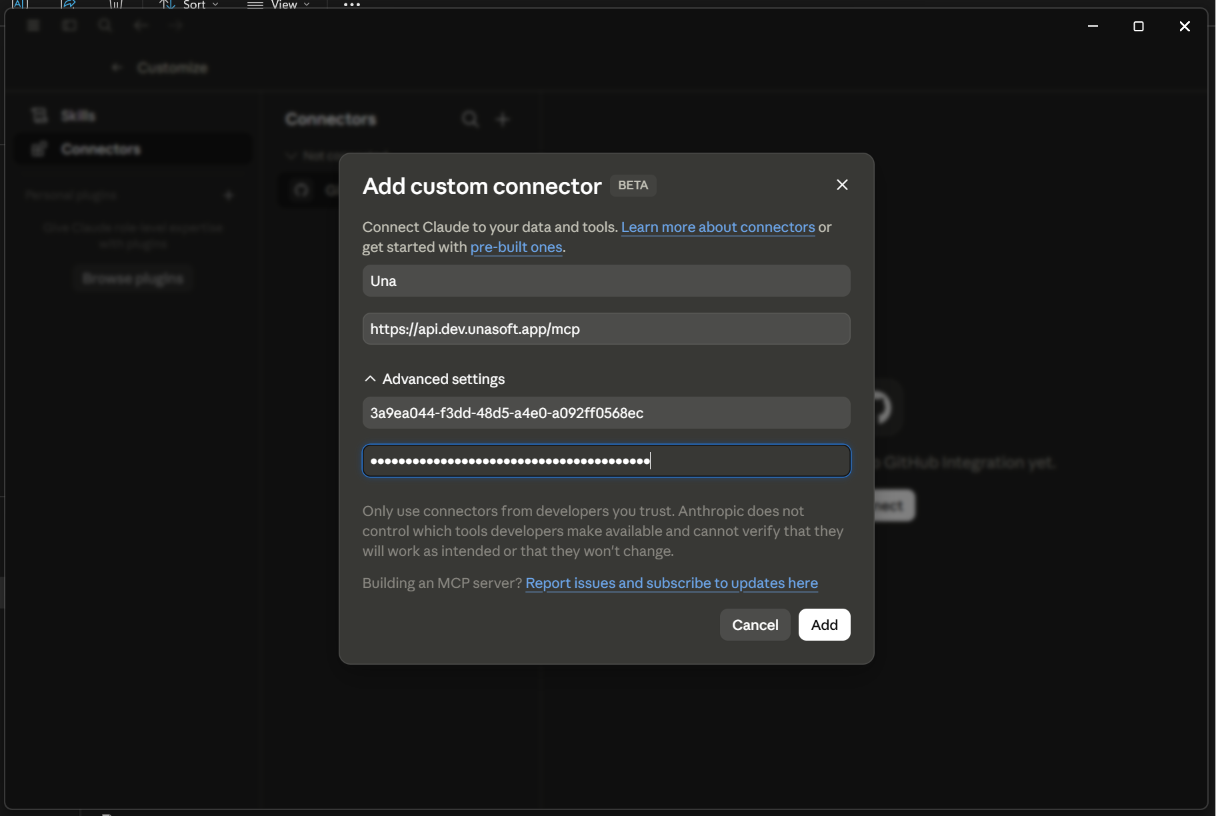Screen dimensions: 1216x817
Task: Open the See more ellipsis in Explorer toolbar
Action: coord(351,5)
